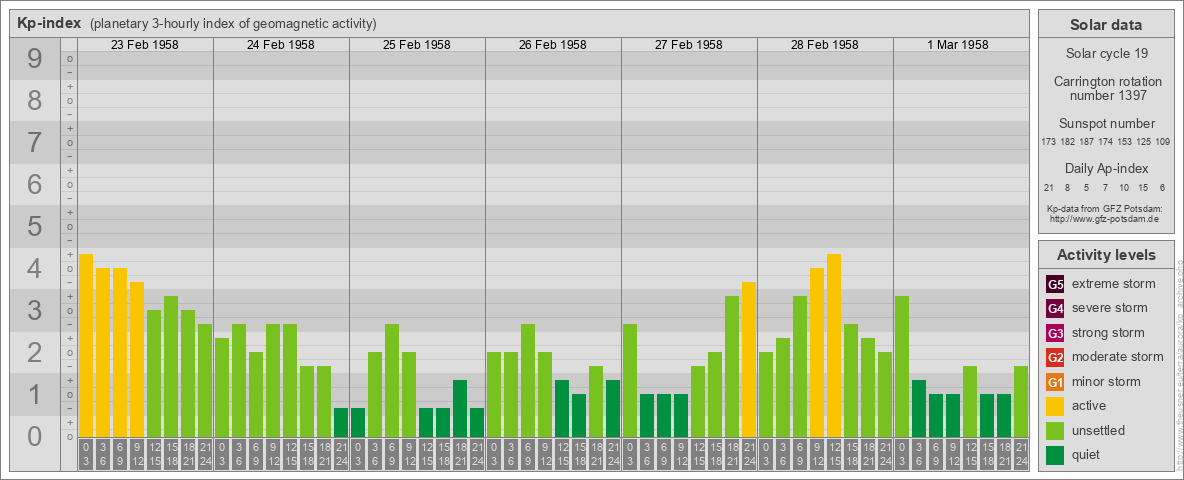This screenshot has height=480, width=1184.
Task: Click the Kp scale number 9
Action: tap(35, 59)
